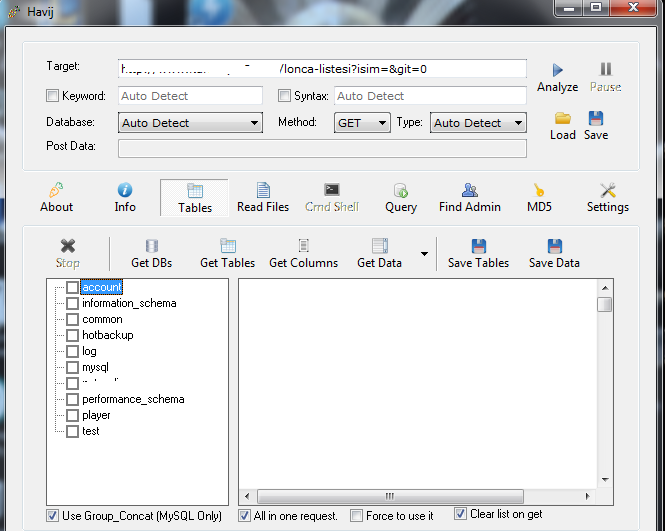Open the MD5 key tab

point(539,198)
